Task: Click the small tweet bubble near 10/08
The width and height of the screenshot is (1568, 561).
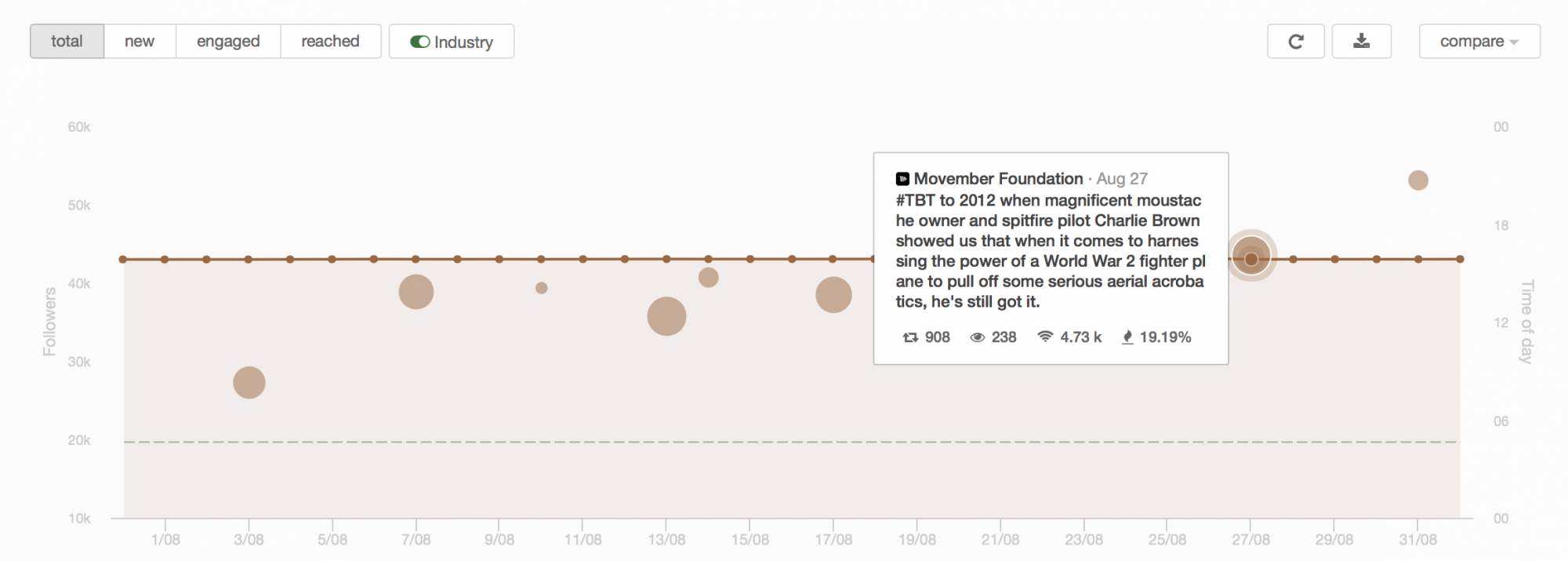Action: pos(542,288)
